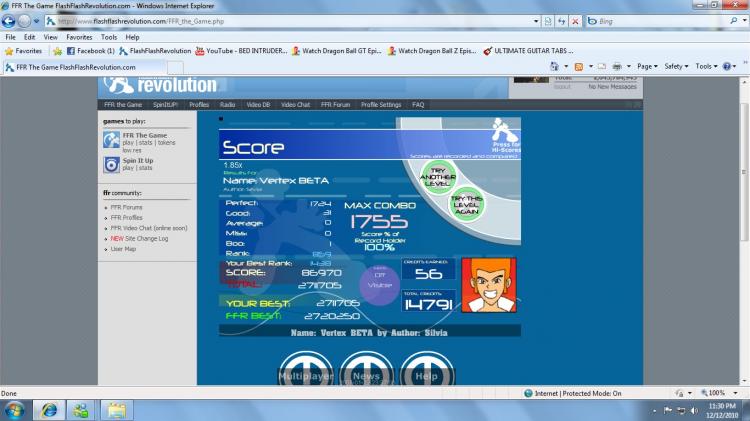Click the Multiplayer round button
The image size is (750, 421).
pos(306,369)
